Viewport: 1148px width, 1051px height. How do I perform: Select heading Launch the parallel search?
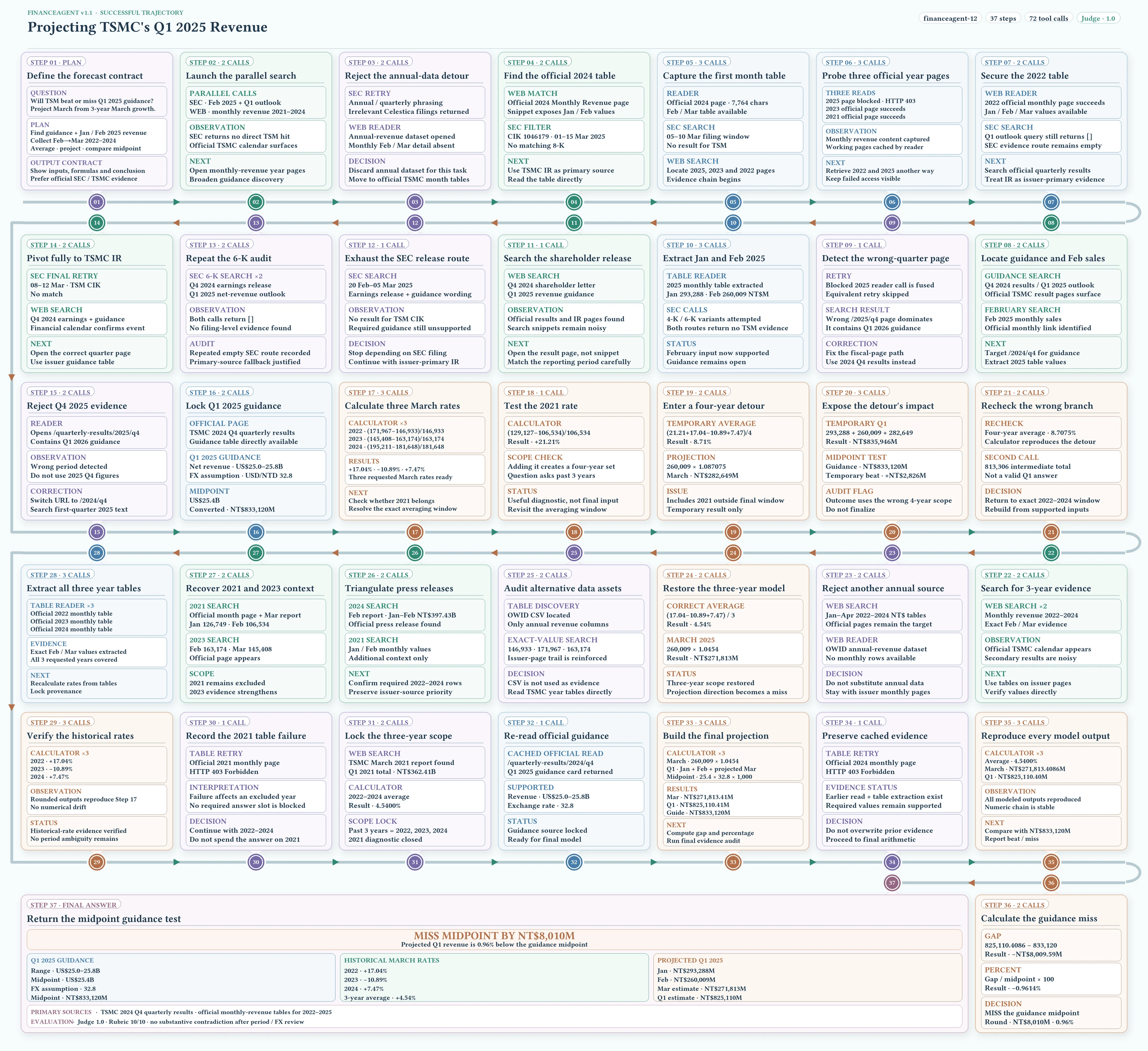(241, 76)
